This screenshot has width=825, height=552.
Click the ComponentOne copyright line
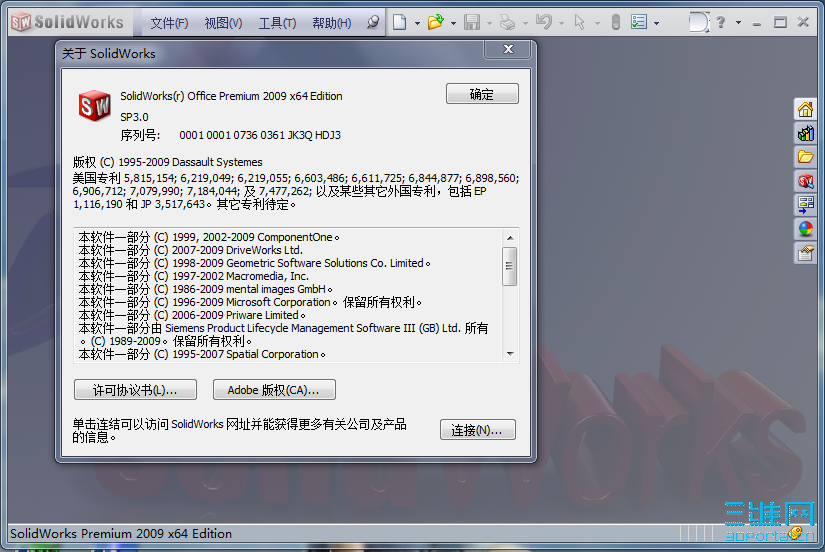tap(209, 237)
